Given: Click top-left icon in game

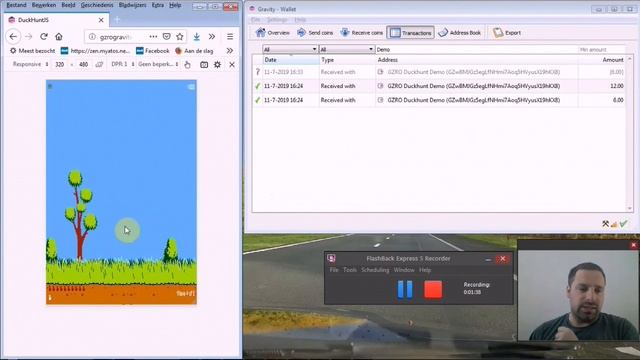Looking at the screenshot, I should tap(50, 86).
